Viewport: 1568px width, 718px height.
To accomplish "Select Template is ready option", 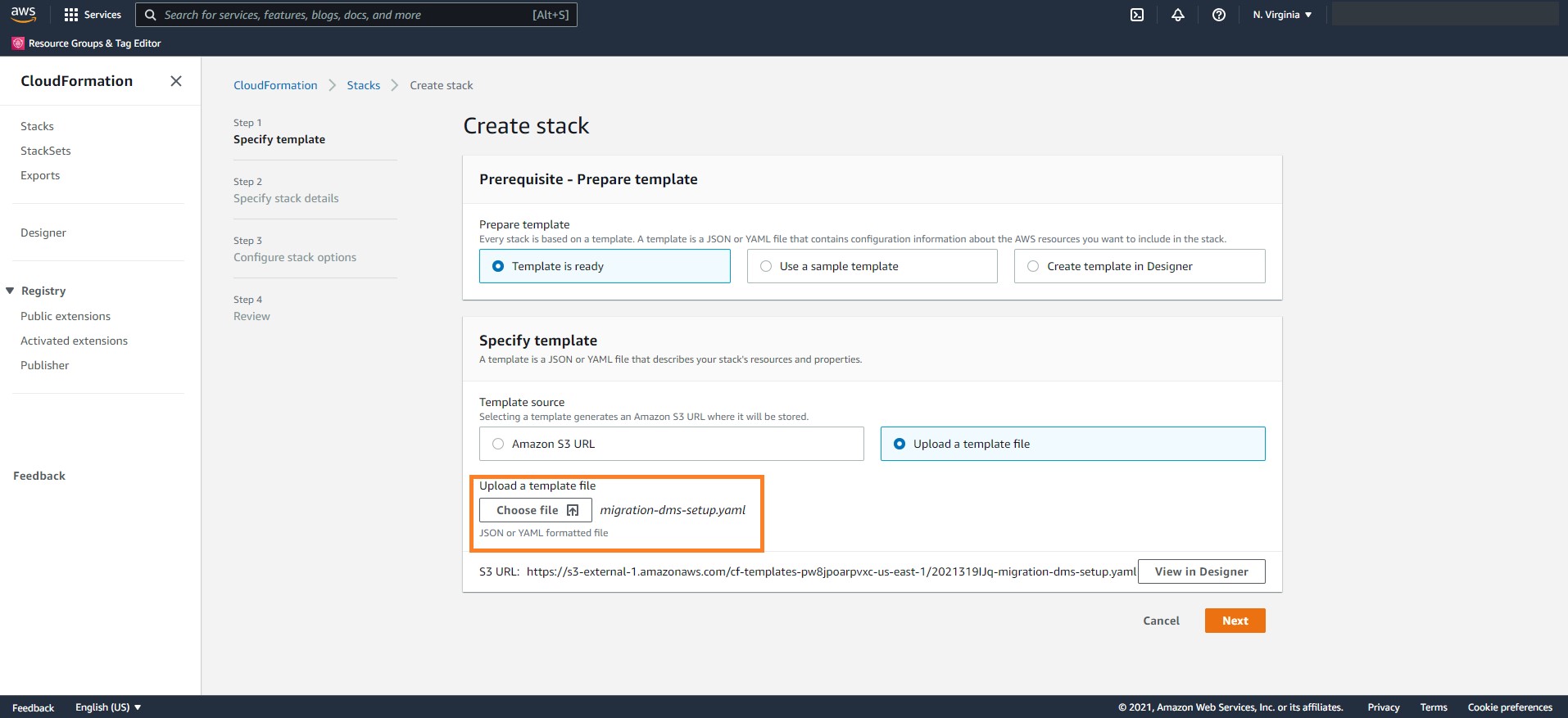I will coord(605,266).
